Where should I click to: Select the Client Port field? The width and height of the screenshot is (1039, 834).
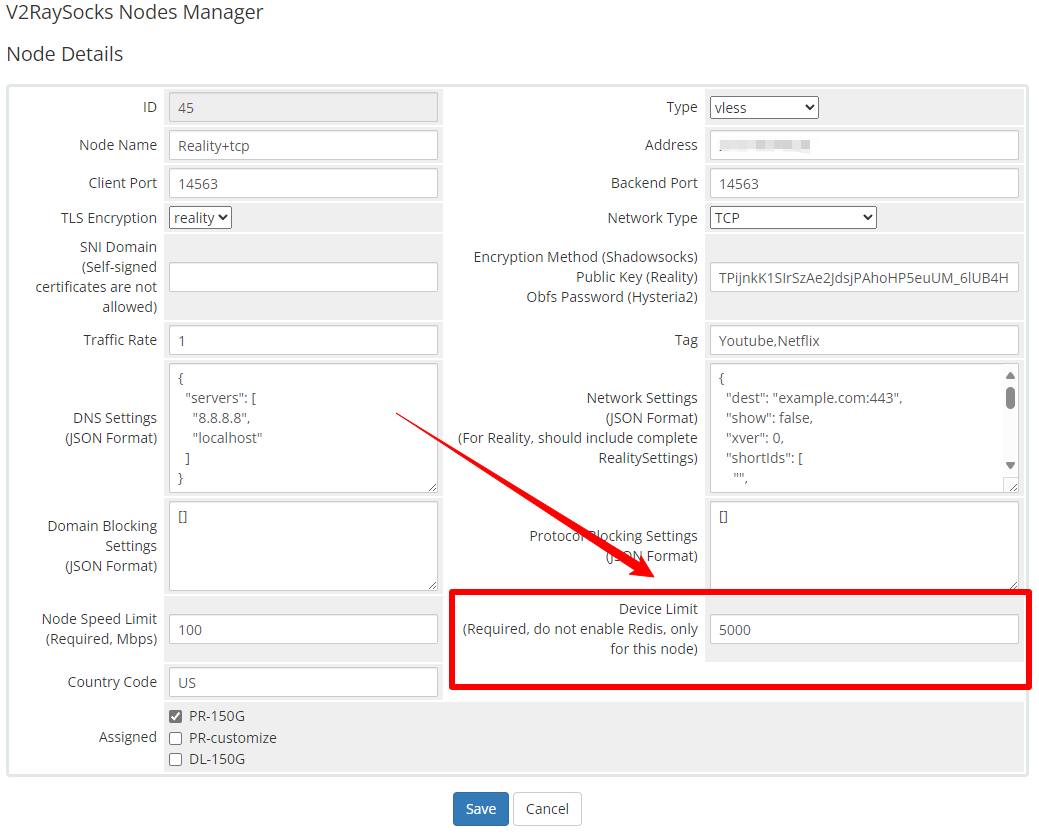303,183
